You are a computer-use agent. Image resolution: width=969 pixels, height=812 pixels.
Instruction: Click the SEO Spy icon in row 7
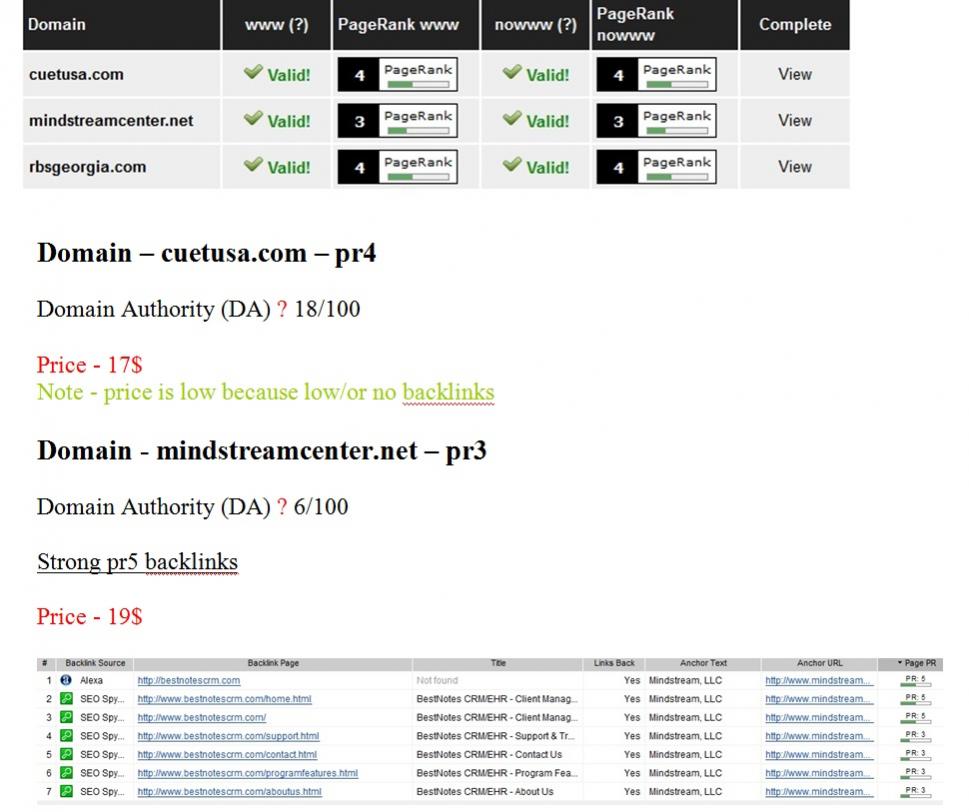pos(66,791)
